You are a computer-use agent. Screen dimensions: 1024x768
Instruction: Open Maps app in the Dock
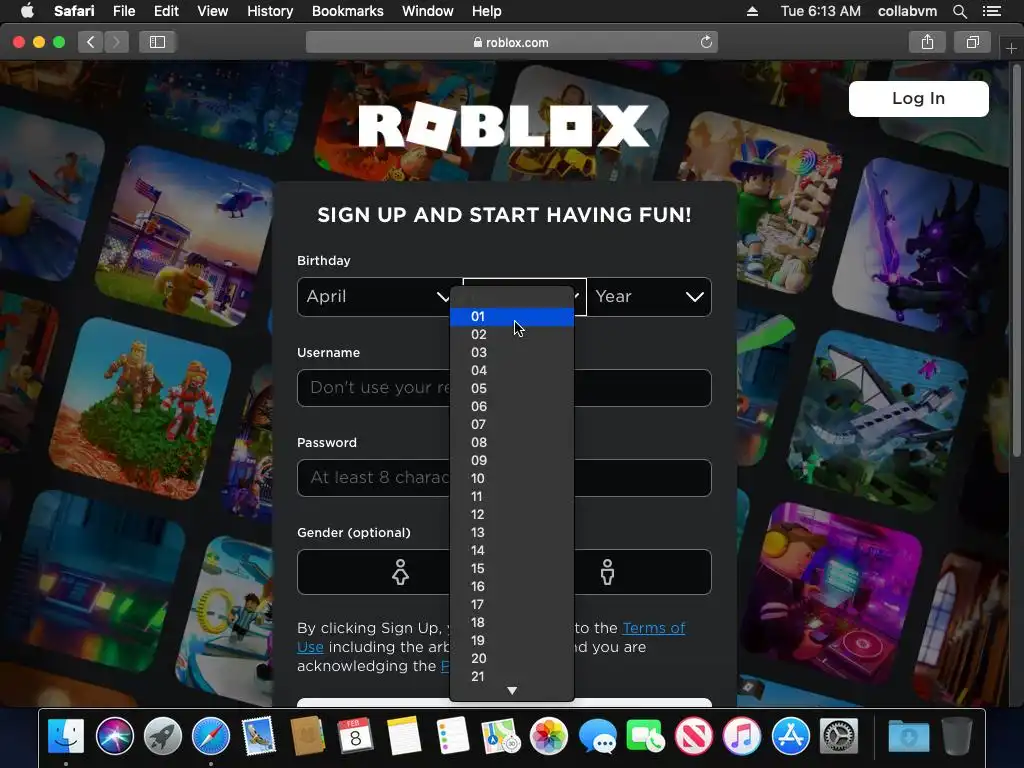click(x=500, y=736)
